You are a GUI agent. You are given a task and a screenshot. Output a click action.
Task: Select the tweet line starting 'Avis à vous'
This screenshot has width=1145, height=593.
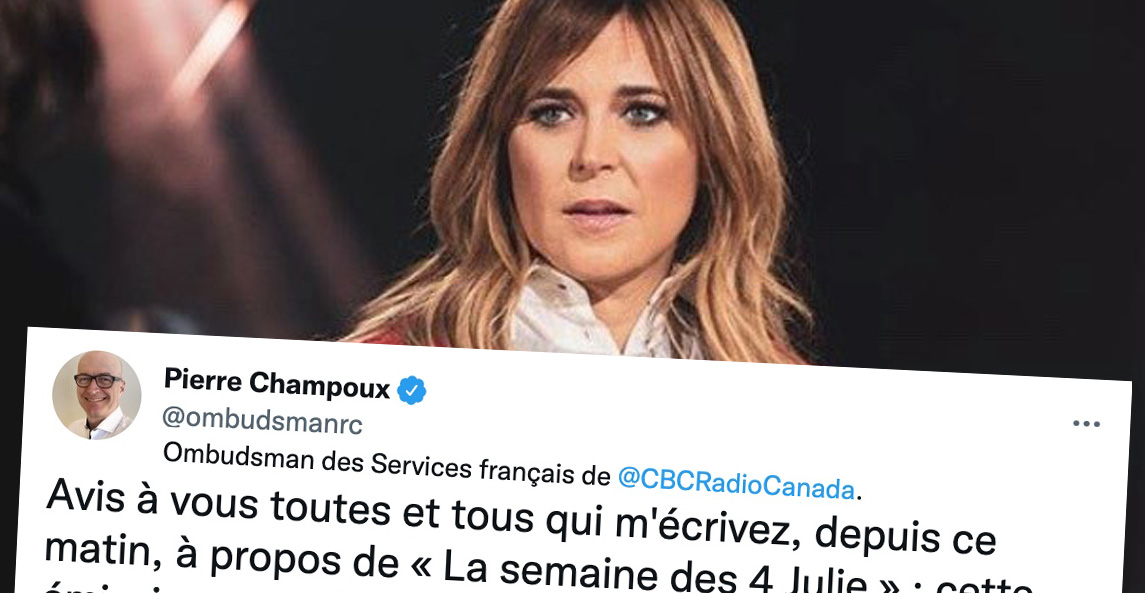click(521, 515)
